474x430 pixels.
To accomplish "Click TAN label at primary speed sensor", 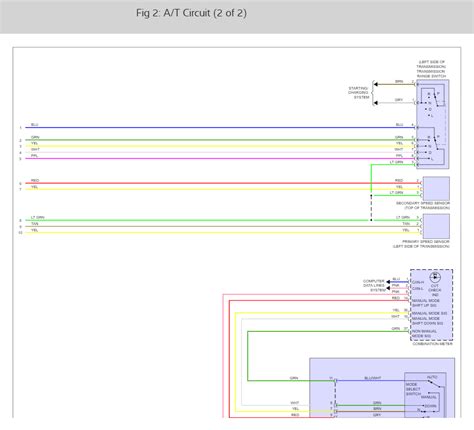I will point(406,224).
